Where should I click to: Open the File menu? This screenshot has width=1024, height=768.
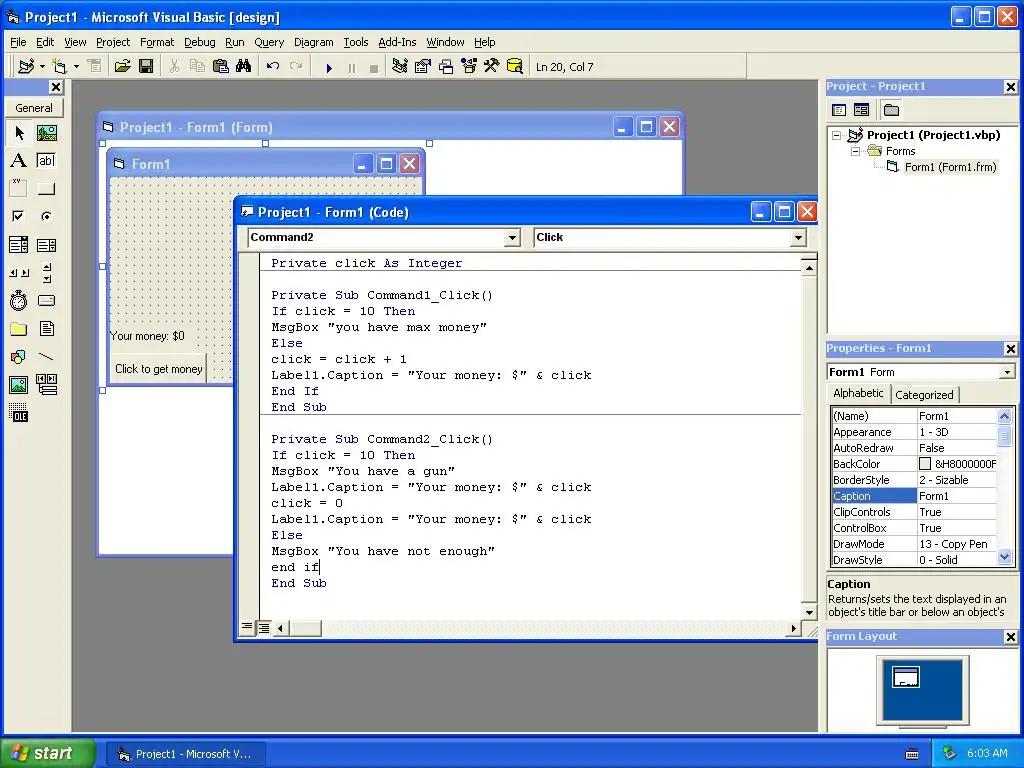click(x=18, y=42)
